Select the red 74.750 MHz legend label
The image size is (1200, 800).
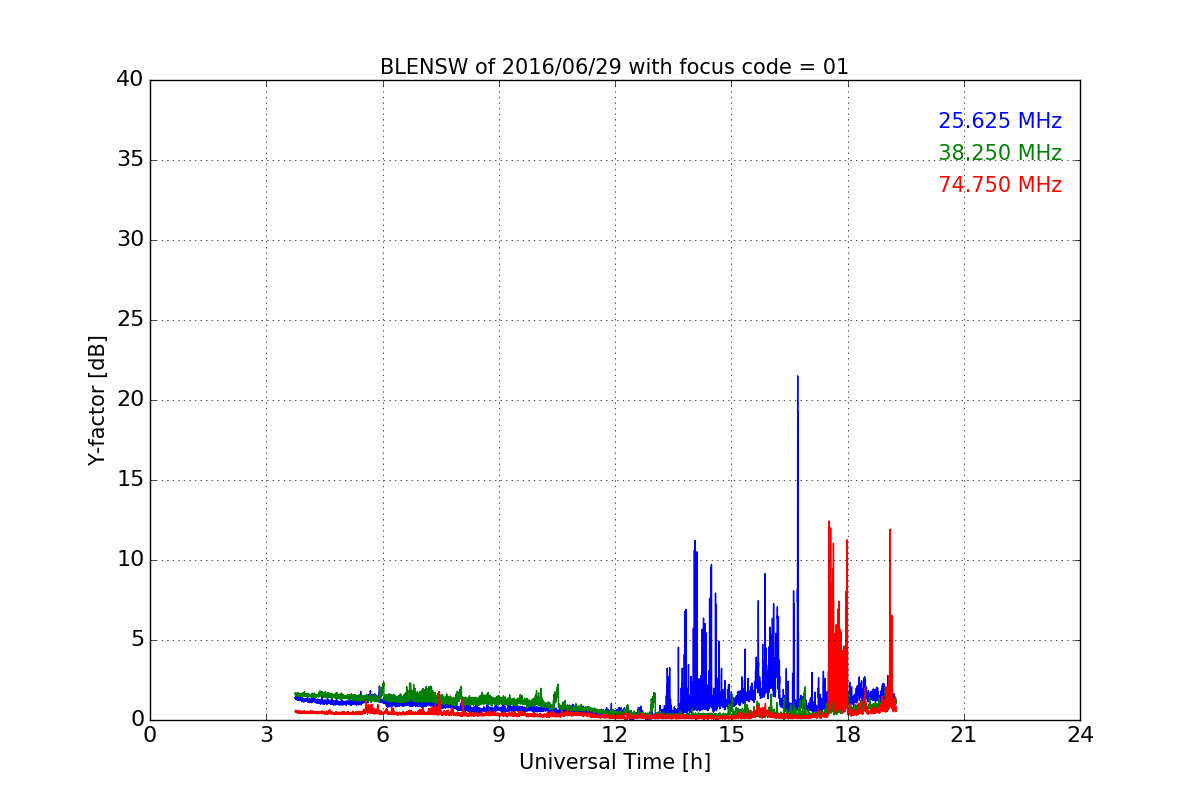click(1000, 185)
